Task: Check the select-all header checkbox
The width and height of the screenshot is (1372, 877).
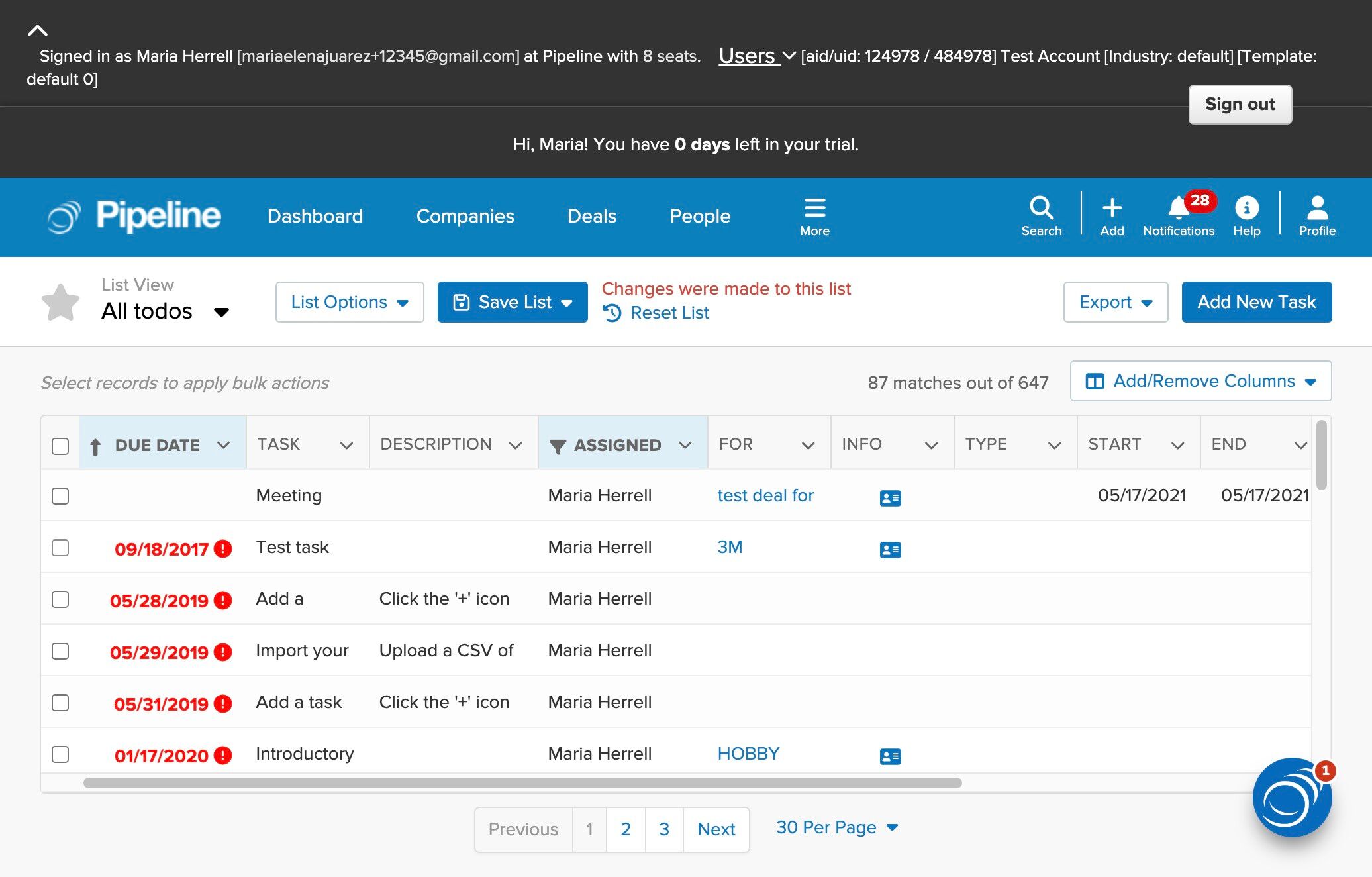Action: pos(60,446)
